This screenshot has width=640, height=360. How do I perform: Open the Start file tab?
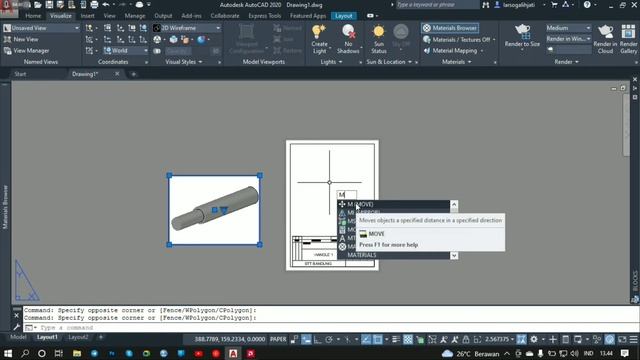[20, 74]
